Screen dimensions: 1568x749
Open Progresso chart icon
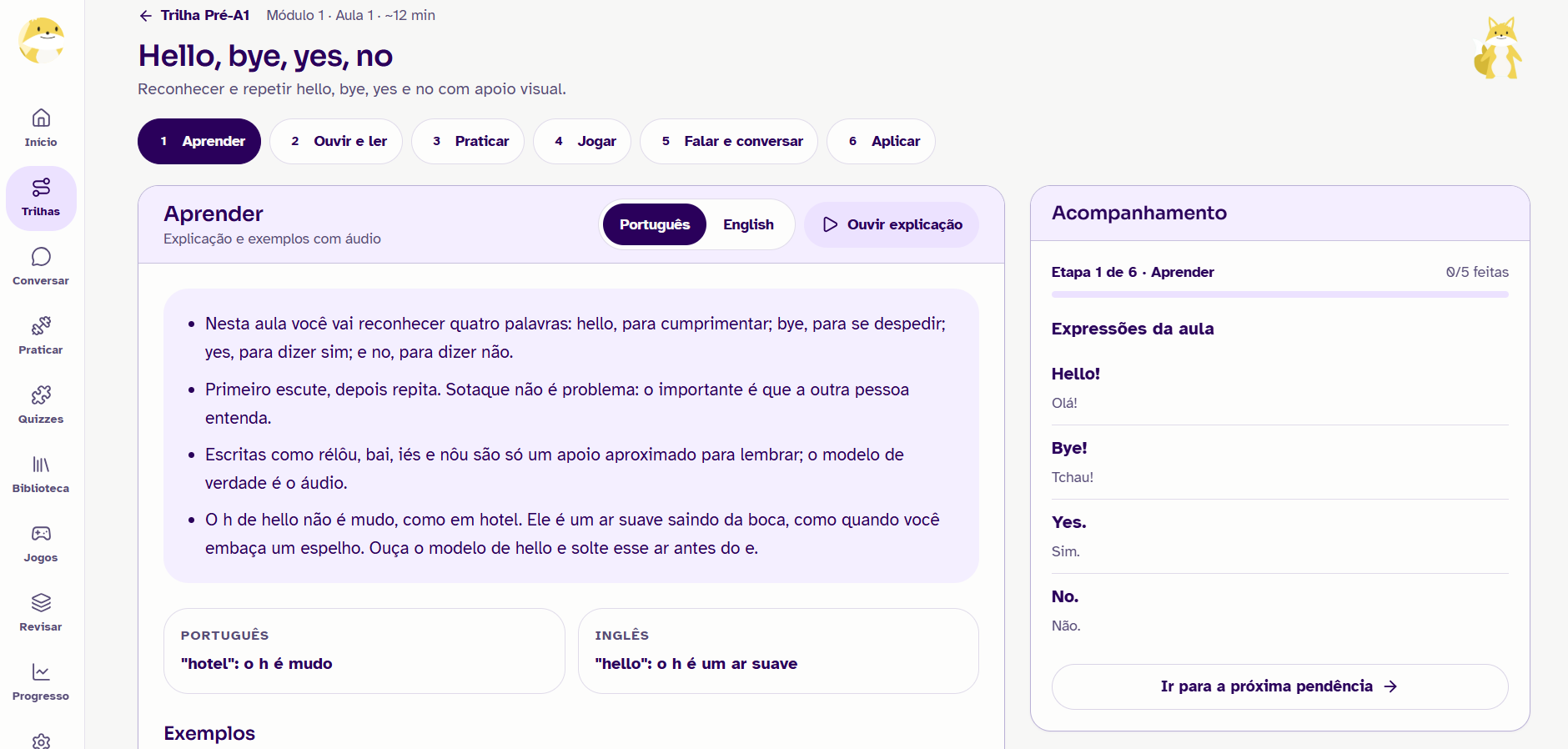(41, 671)
